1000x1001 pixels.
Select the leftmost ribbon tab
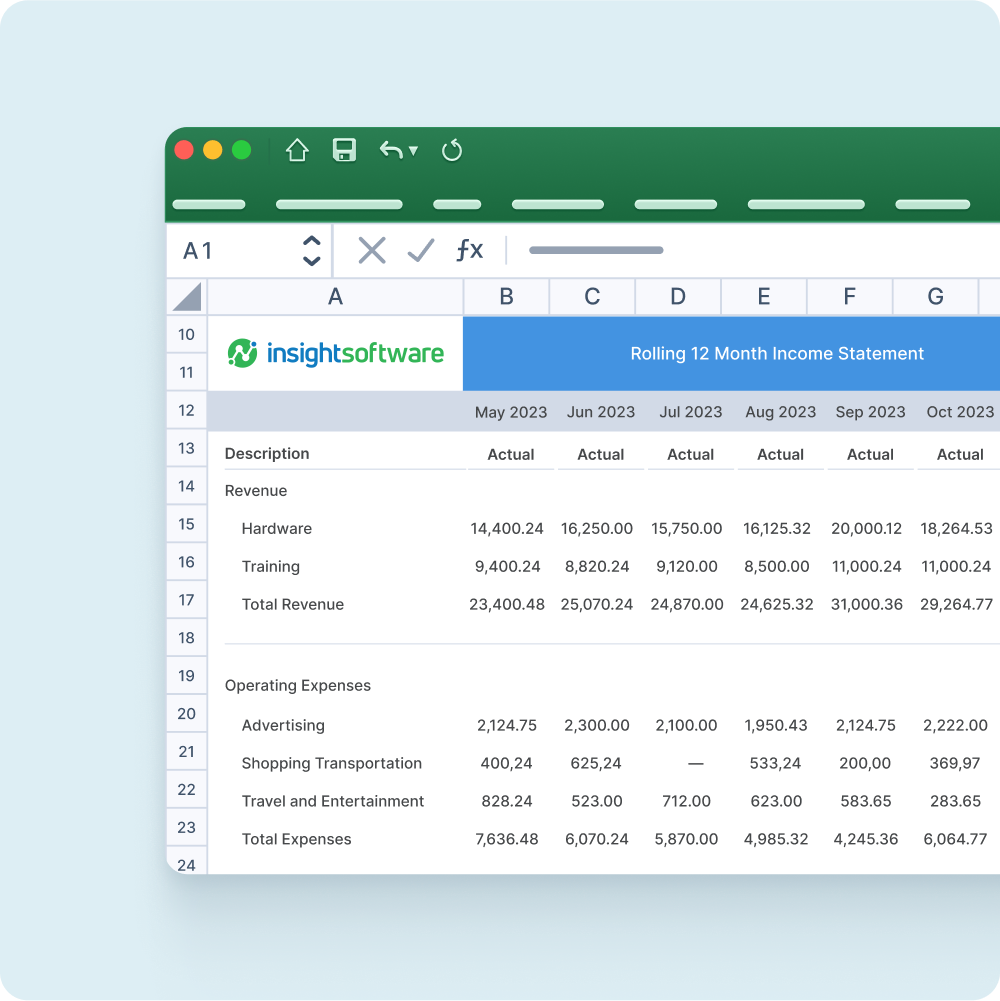click(209, 204)
